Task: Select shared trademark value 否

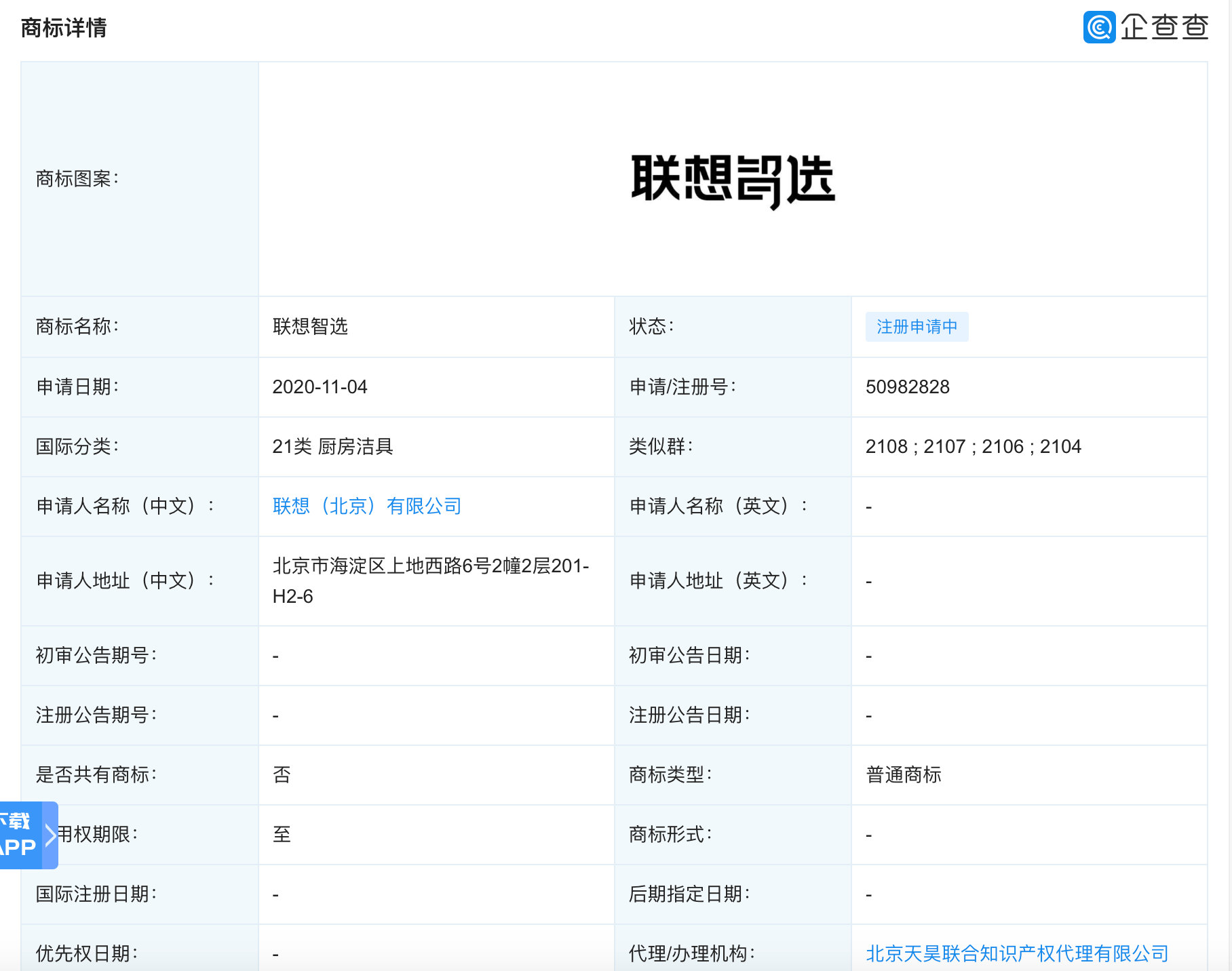Action: point(282,774)
